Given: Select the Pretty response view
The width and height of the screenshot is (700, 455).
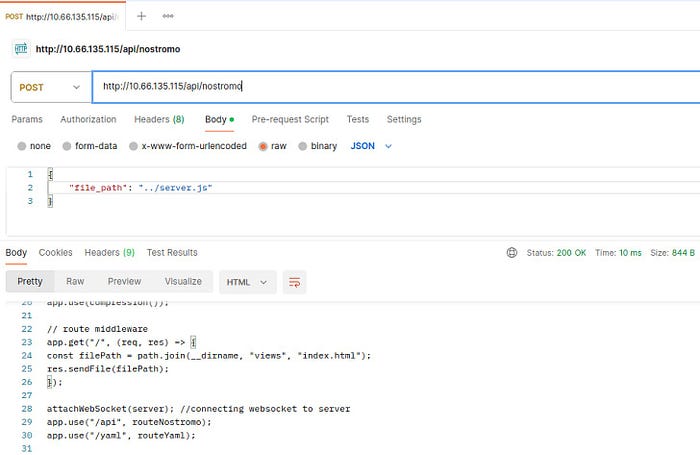Looking at the screenshot, I should [x=30, y=282].
